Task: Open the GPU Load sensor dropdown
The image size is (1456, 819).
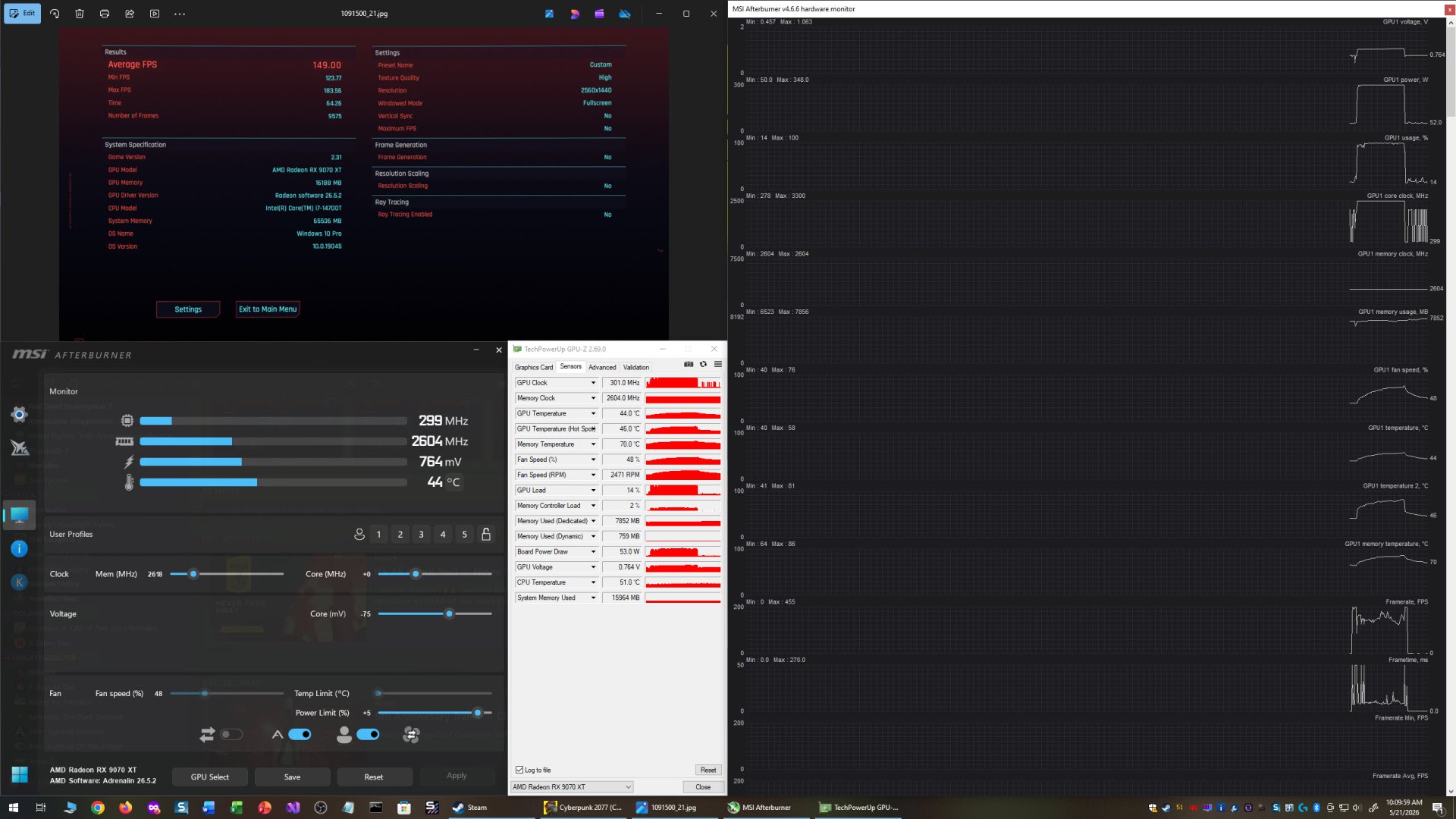Action: (593, 490)
